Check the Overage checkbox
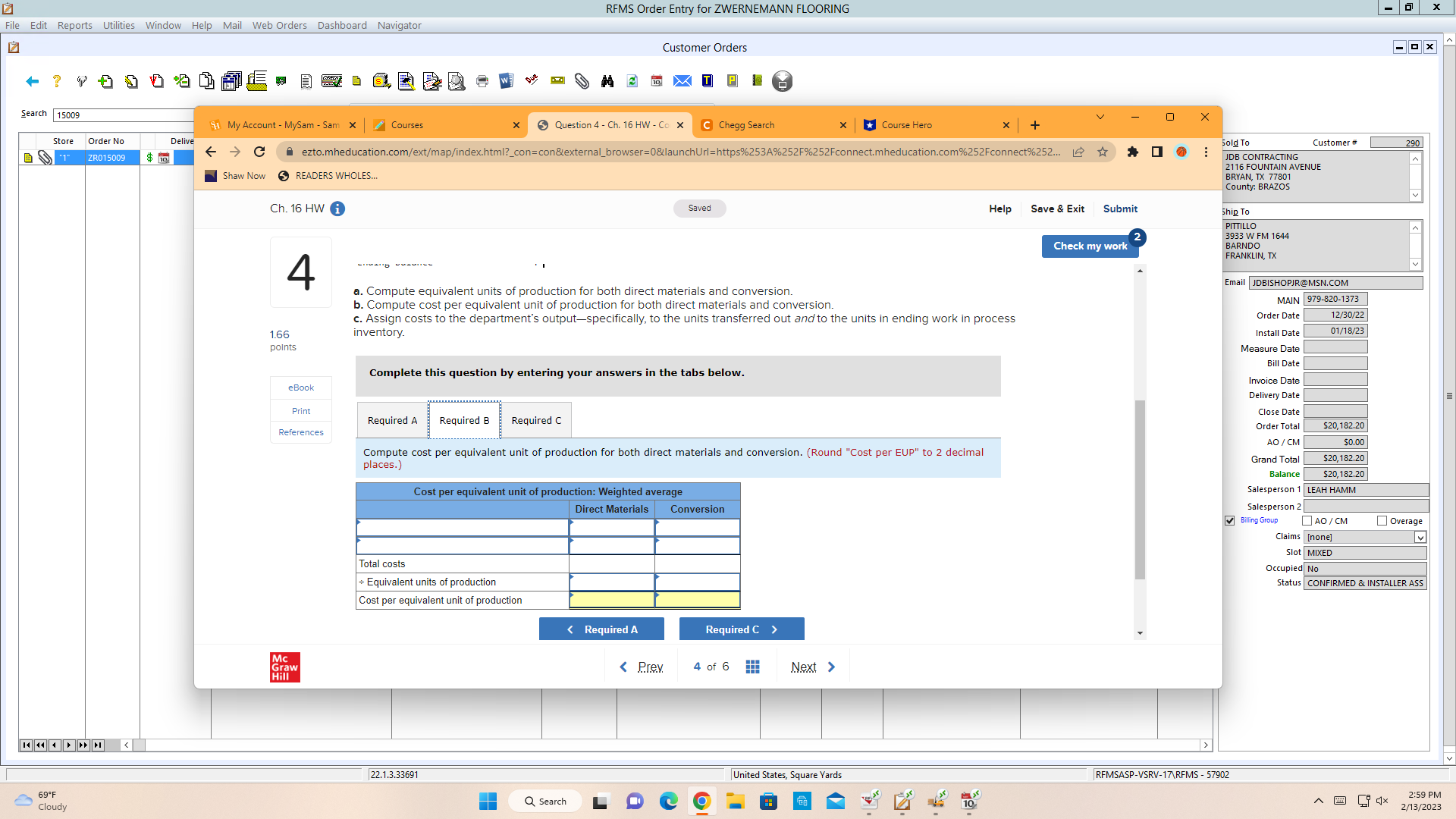 pyautogui.click(x=1382, y=521)
